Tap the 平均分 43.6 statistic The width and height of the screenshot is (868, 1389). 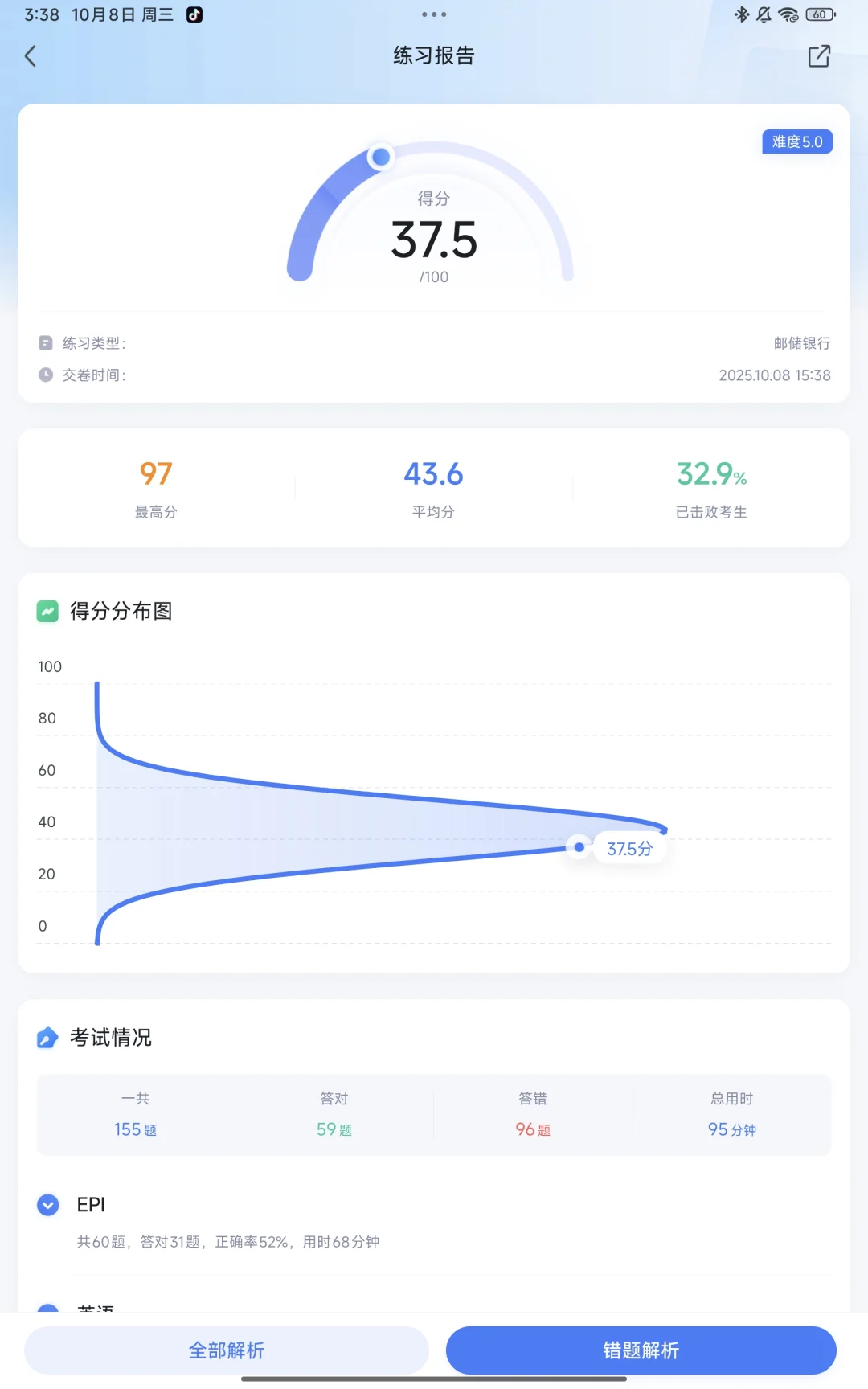pyautogui.click(x=433, y=488)
